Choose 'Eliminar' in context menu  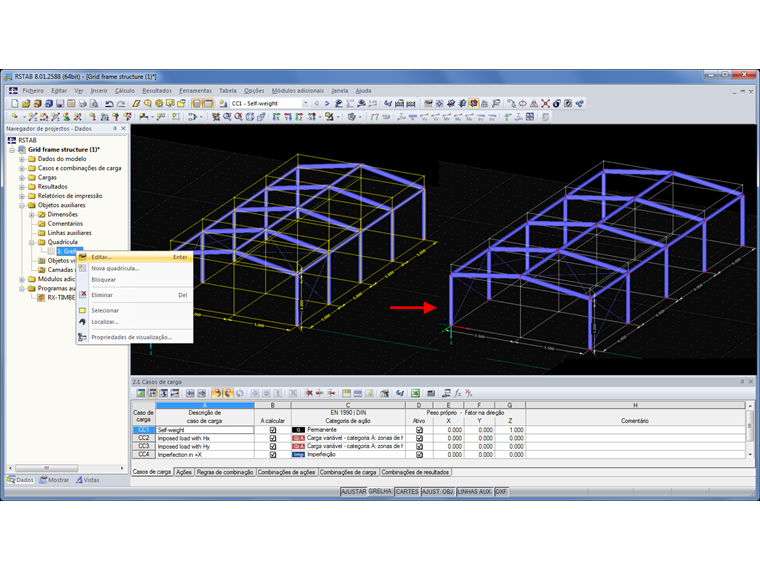tap(135, 295)
